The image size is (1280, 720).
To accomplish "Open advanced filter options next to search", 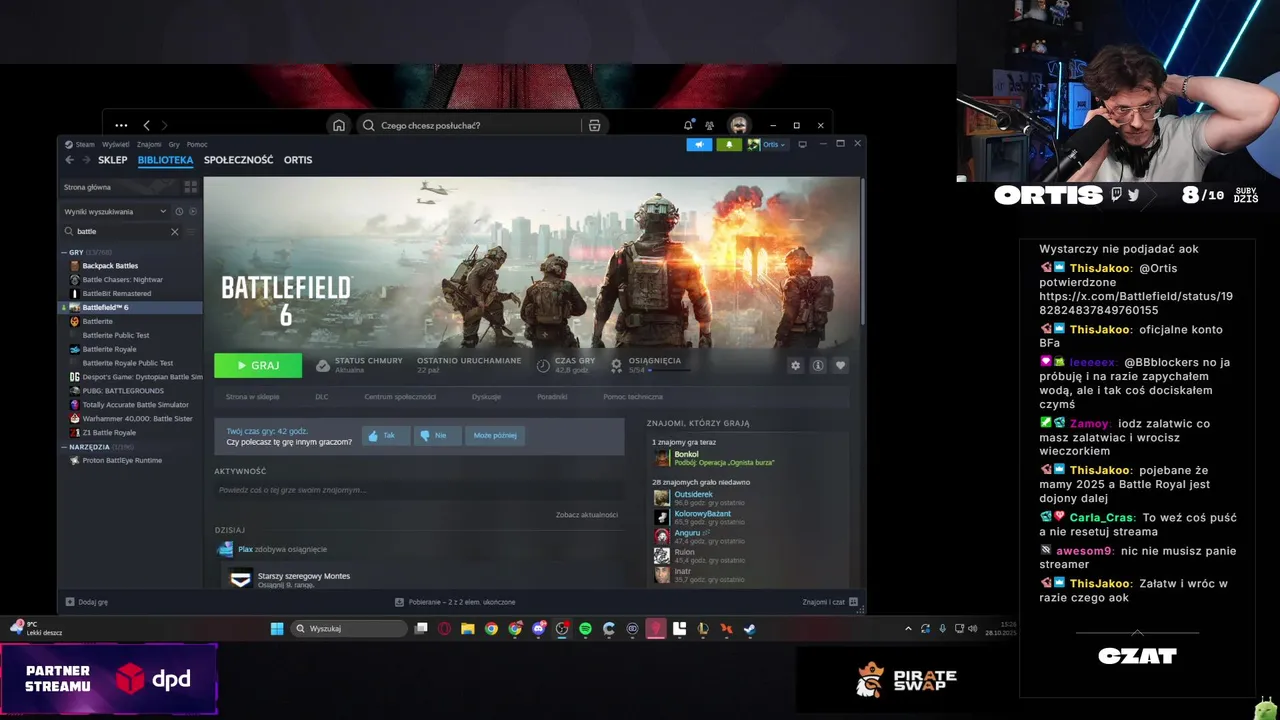I will pos(190,231).
